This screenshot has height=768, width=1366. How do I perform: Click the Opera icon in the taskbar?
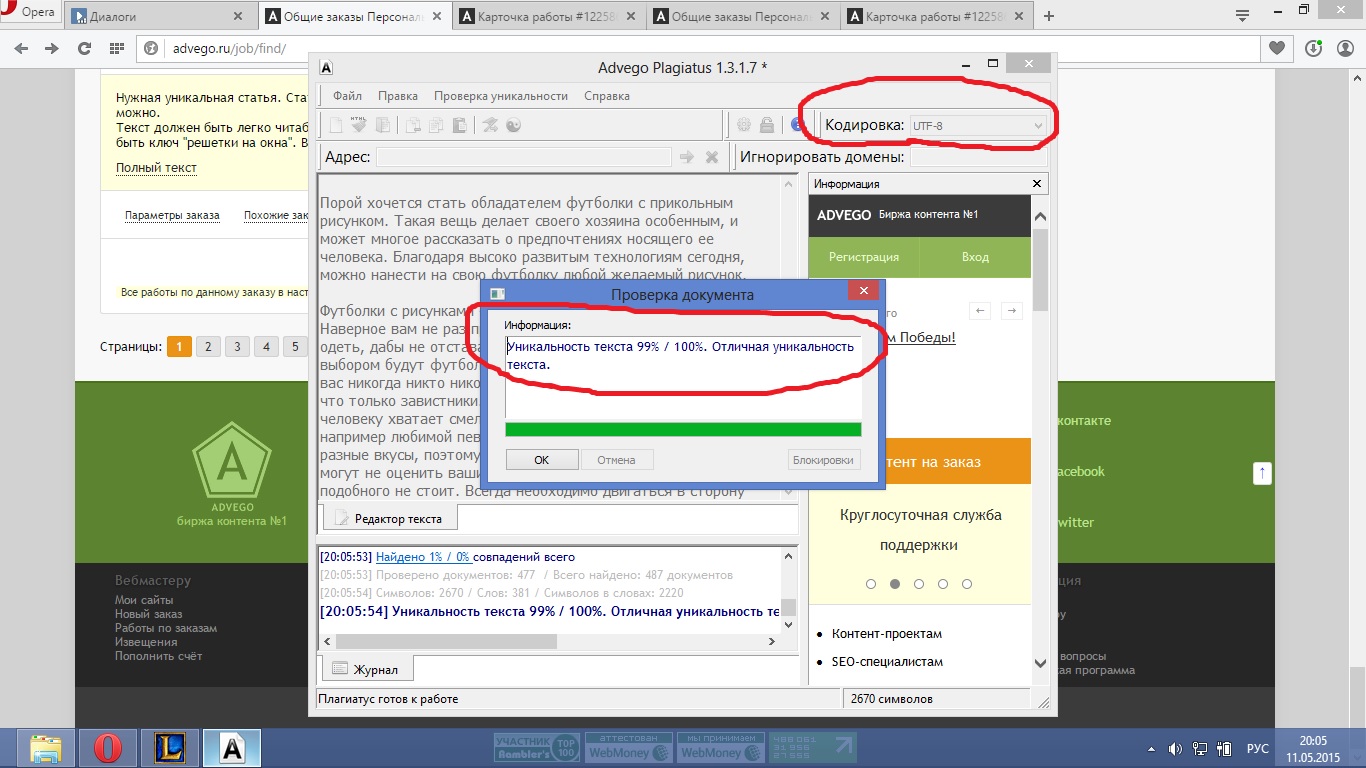pos(108,748)
